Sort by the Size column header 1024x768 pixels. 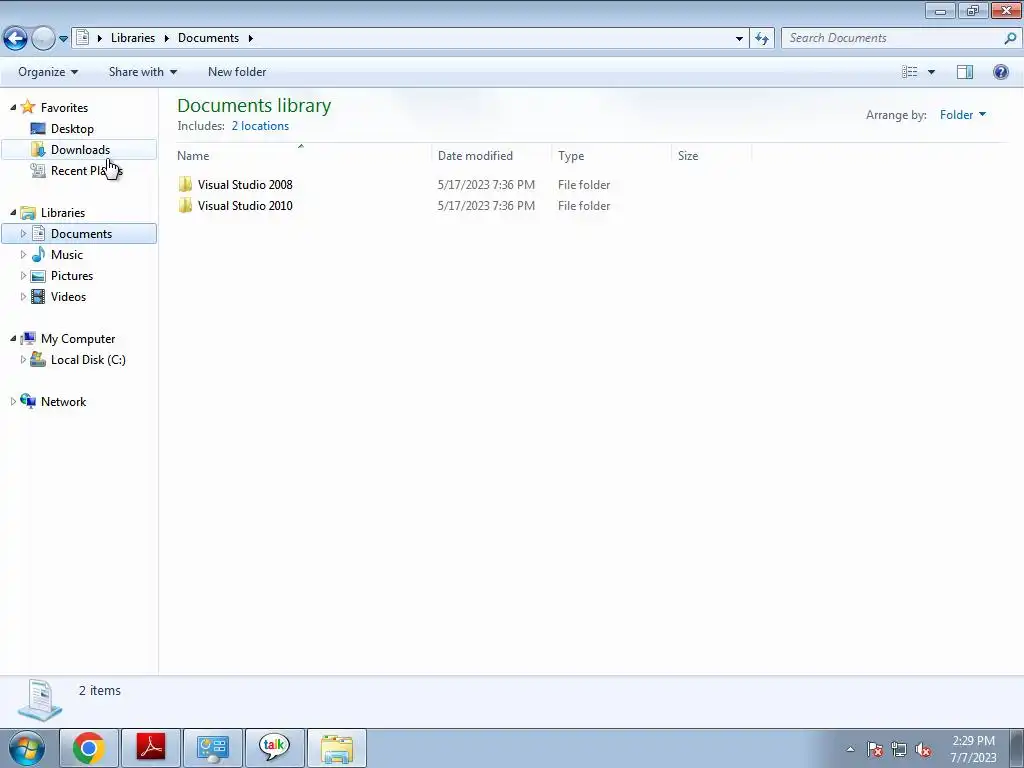[x=711, y=155]
